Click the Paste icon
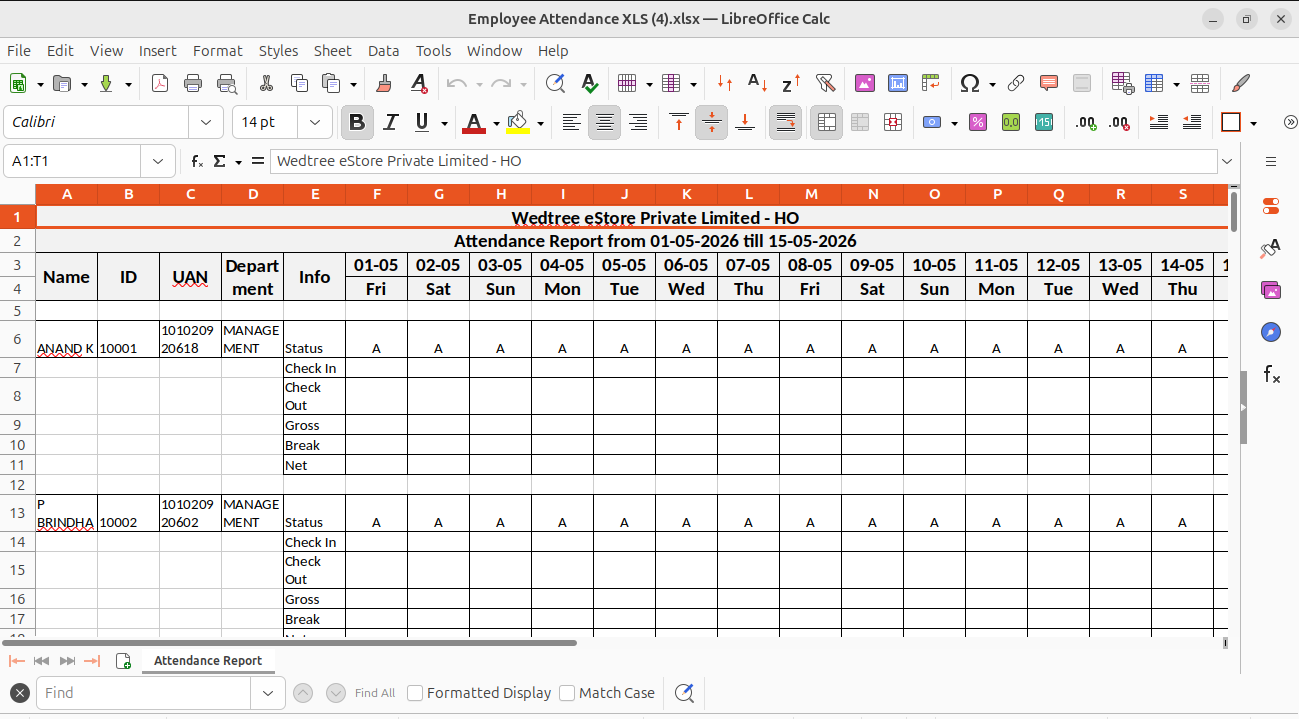 pos(332,84)
